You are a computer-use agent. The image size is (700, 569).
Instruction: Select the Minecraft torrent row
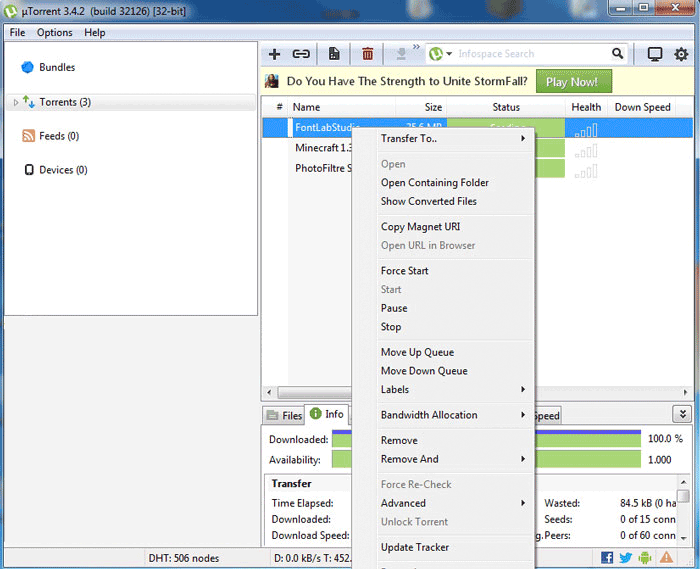tap(323, 148)
